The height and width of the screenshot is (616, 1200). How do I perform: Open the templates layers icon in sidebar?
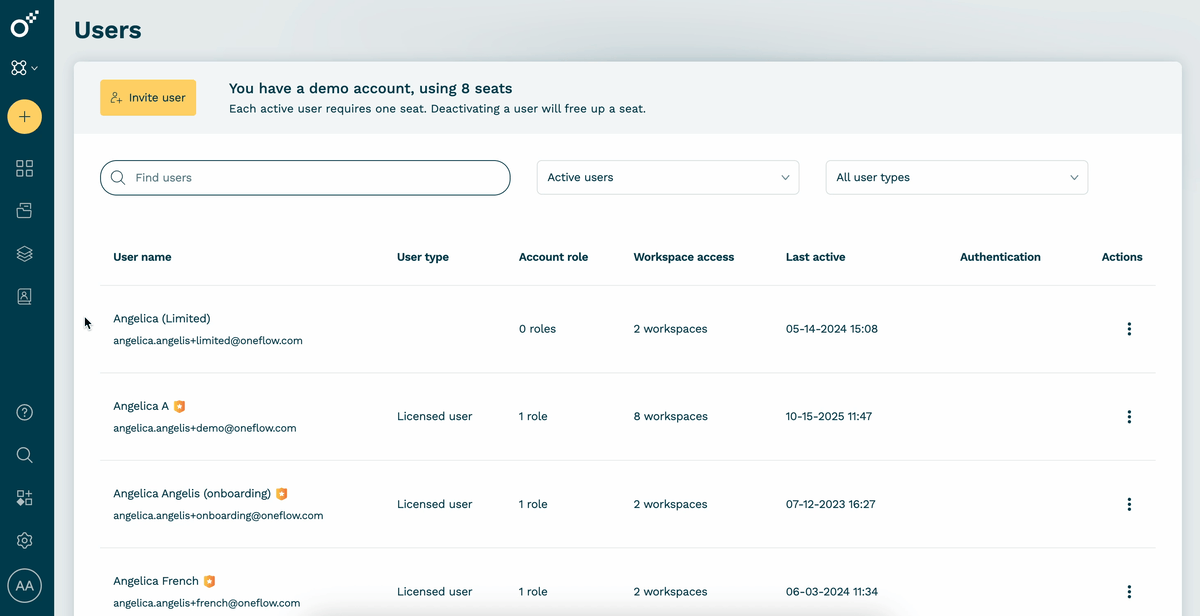point(25,254)
